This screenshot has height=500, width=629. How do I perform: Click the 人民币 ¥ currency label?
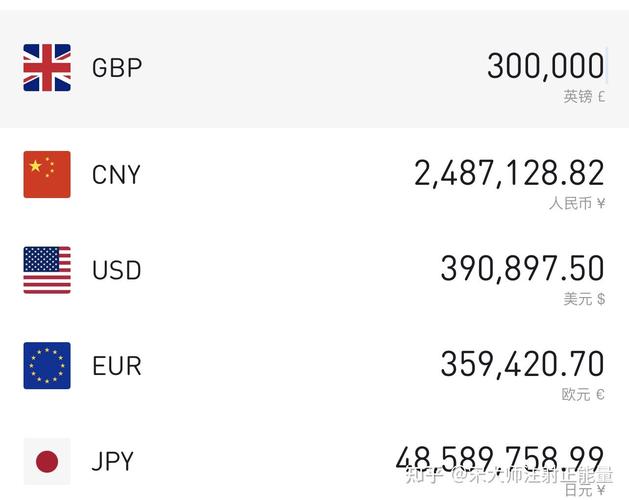[x=577, y=203]
